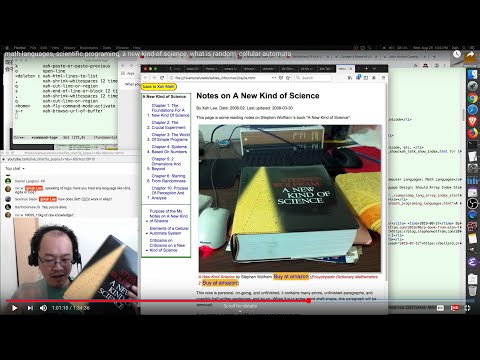Screen dimensions: 480x360
Task: Open Emacs purple icon in the Dock
Action: (473, 262)
